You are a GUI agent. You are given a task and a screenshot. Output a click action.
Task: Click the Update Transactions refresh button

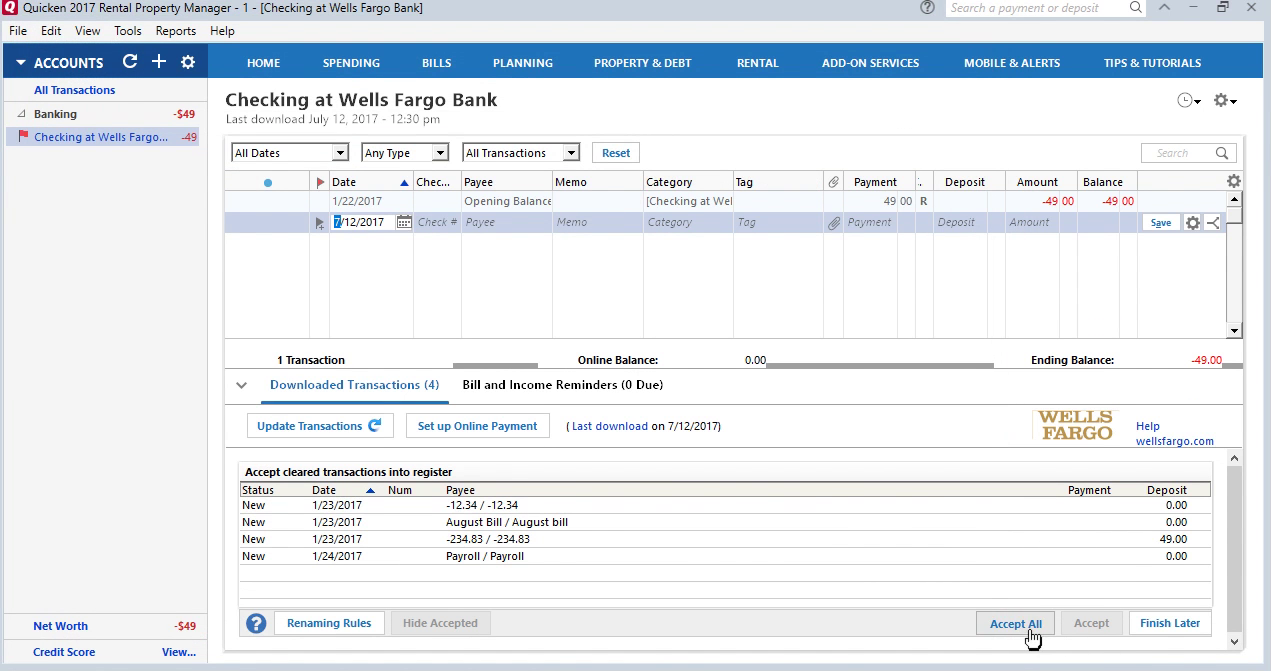point(320,426)
